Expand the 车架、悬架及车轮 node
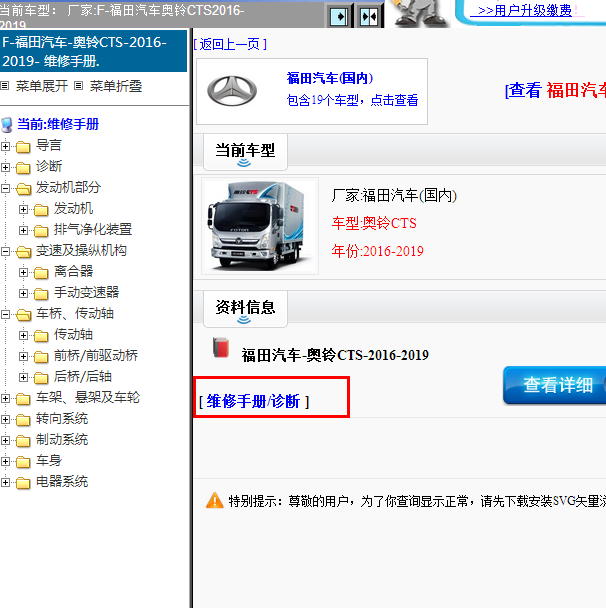 point(5,398)
